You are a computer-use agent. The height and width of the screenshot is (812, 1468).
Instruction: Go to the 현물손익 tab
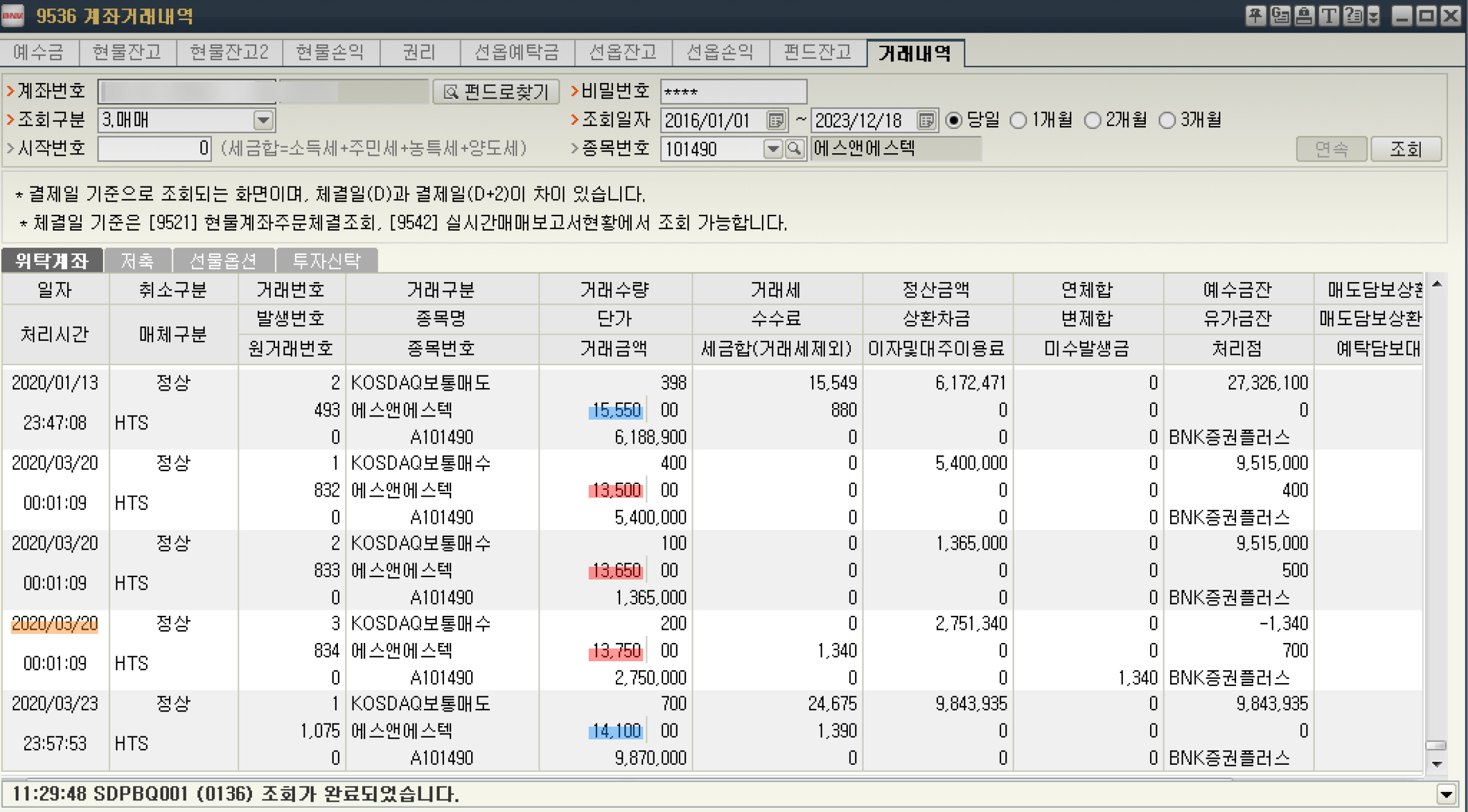click(331, 52)
